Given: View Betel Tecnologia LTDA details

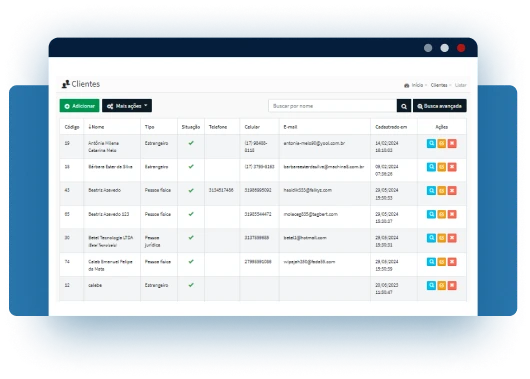Looking at the screenshot, I should pos(431,238).
